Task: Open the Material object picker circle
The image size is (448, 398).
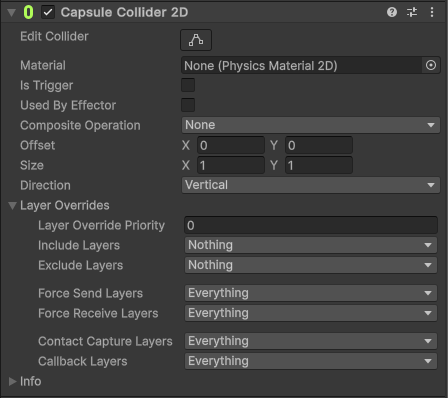Action: coord(431,65)
